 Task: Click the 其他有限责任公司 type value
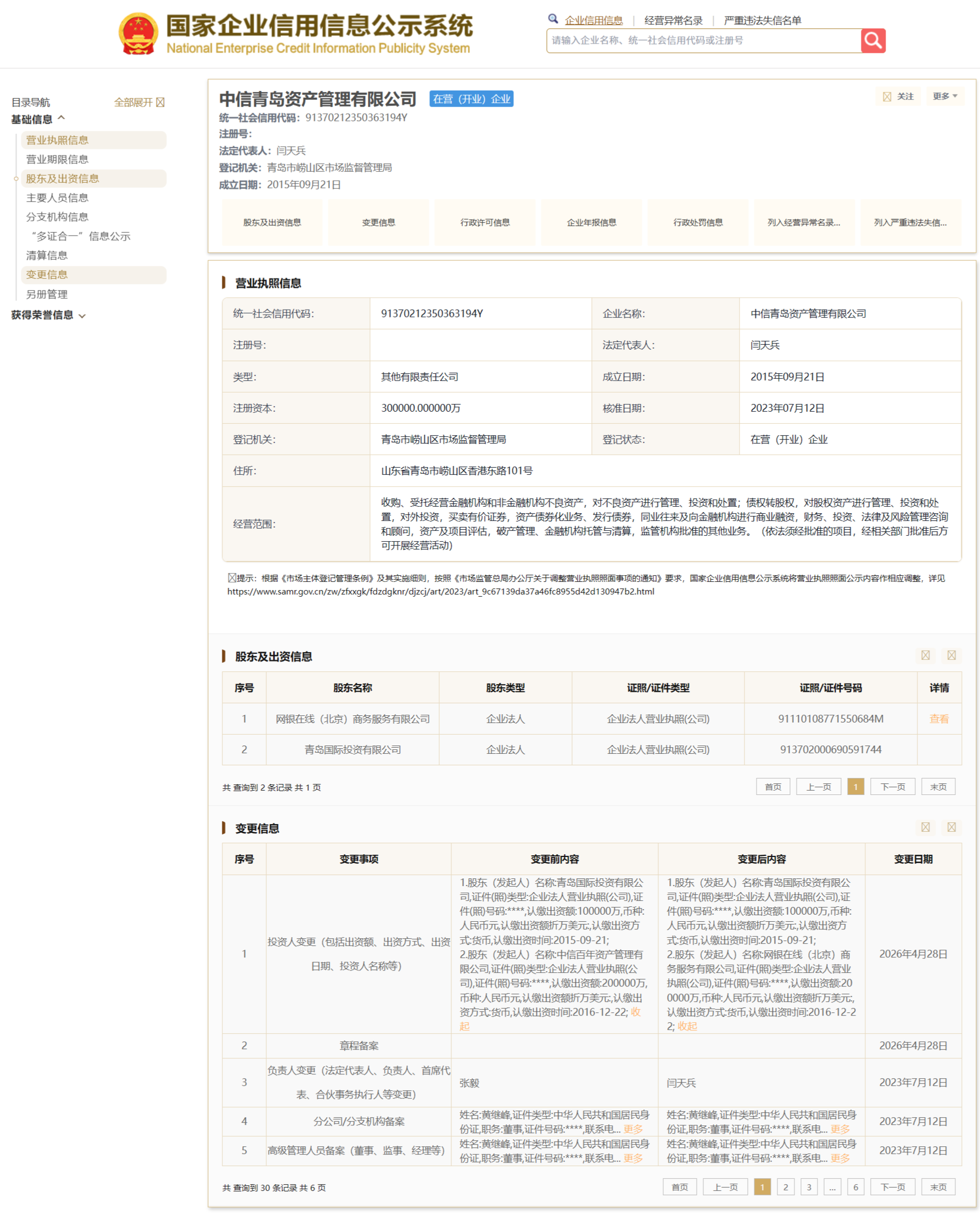419,377
